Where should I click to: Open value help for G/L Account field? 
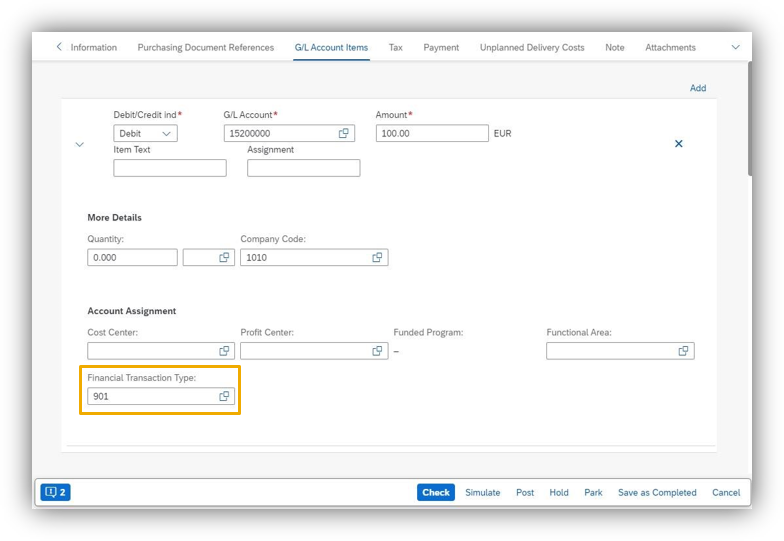[x=343, y=133]
